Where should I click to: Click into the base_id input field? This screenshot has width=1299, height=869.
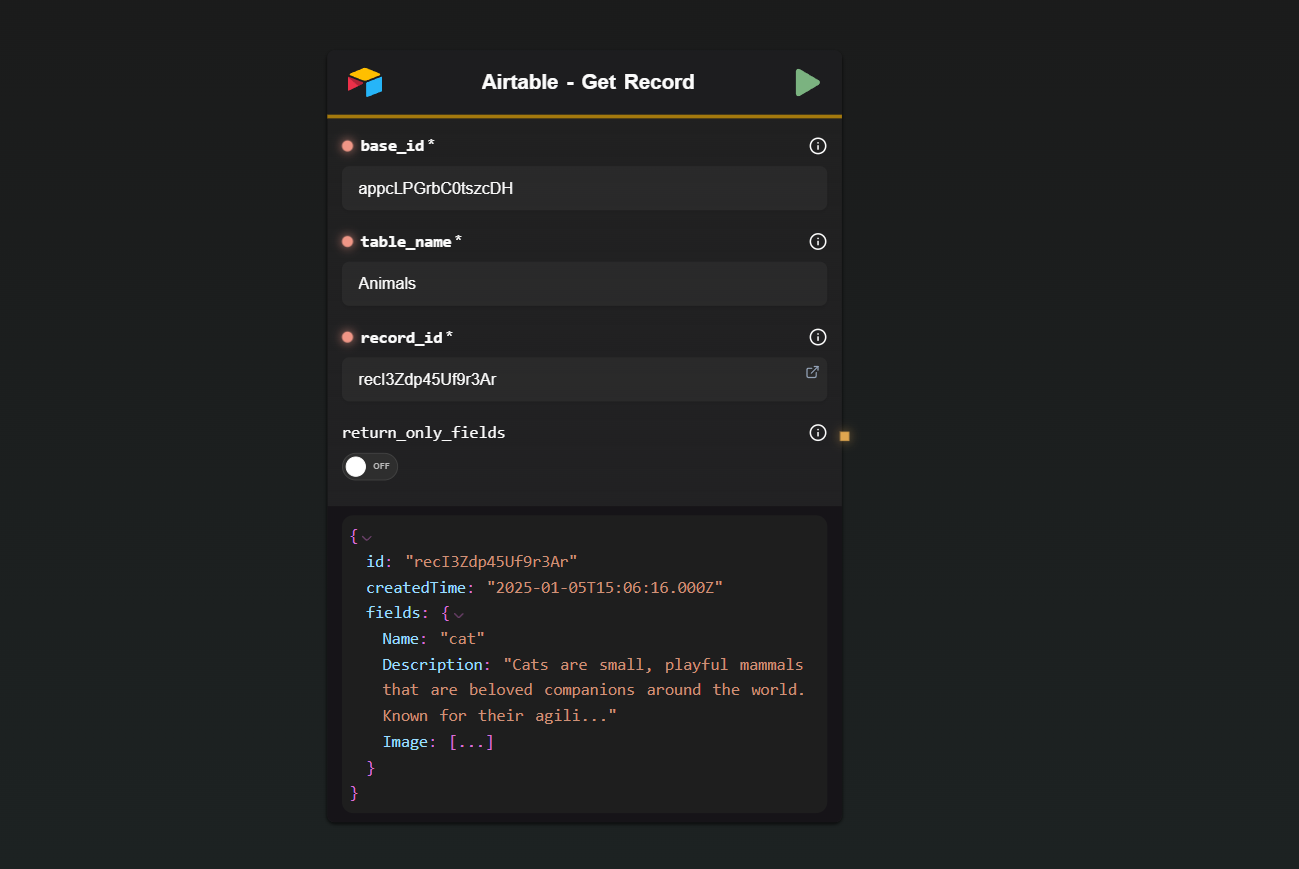point(584,188)
